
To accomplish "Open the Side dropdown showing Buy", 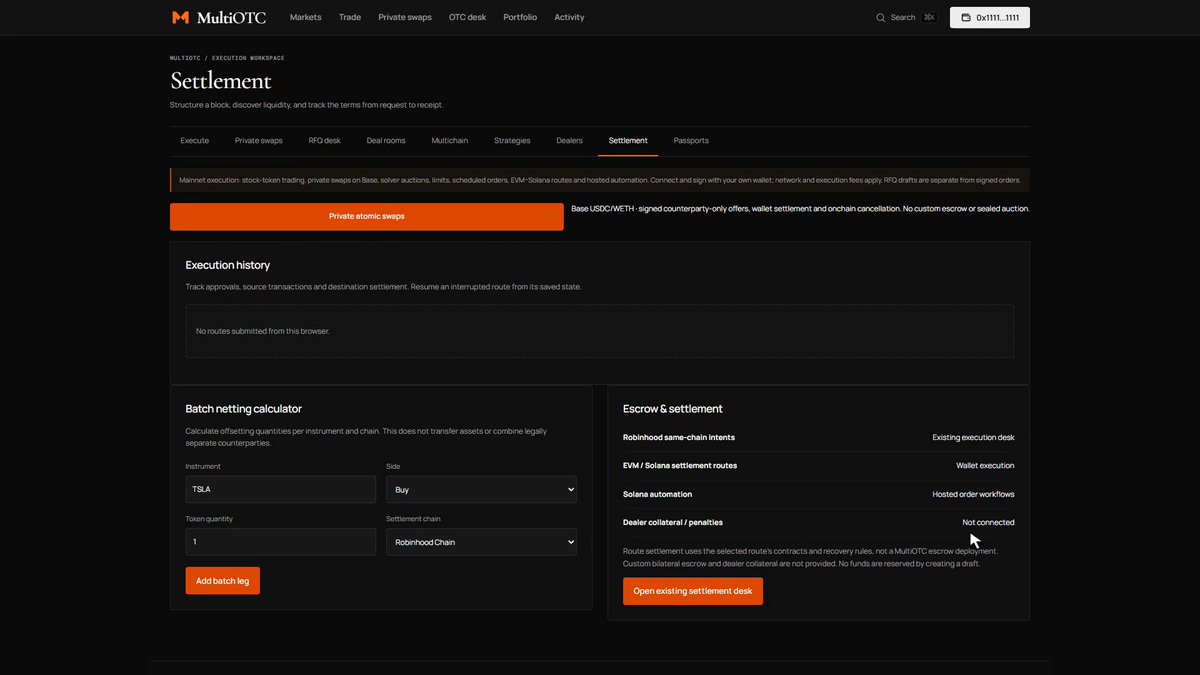I will pos(481,489).
